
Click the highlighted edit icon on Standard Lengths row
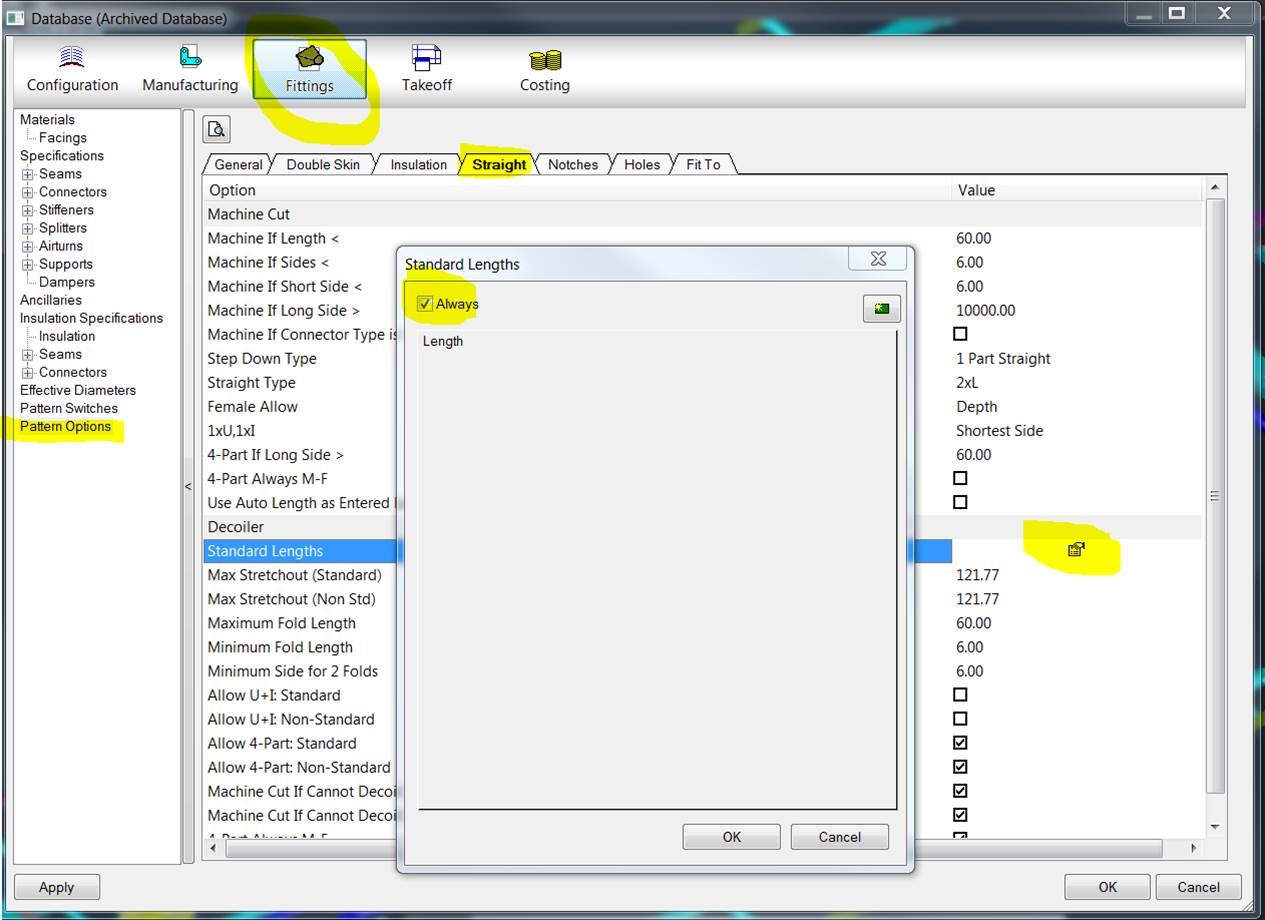1074,549
